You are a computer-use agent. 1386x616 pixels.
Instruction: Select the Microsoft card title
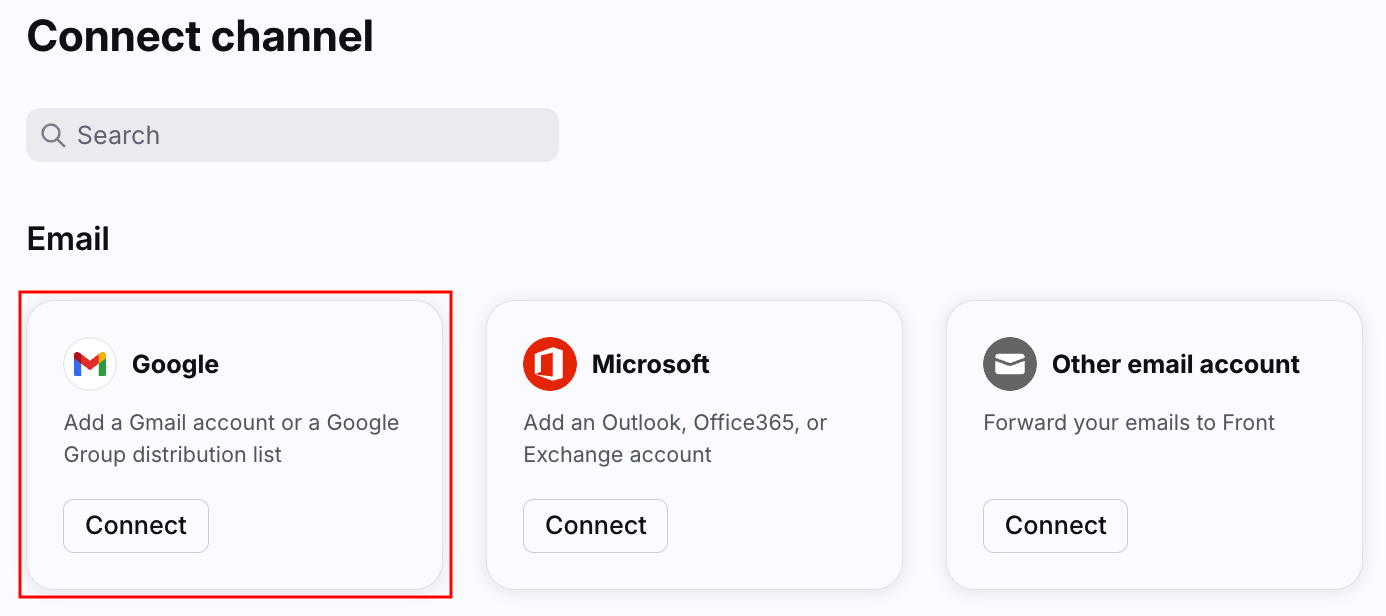coord(651,364)
